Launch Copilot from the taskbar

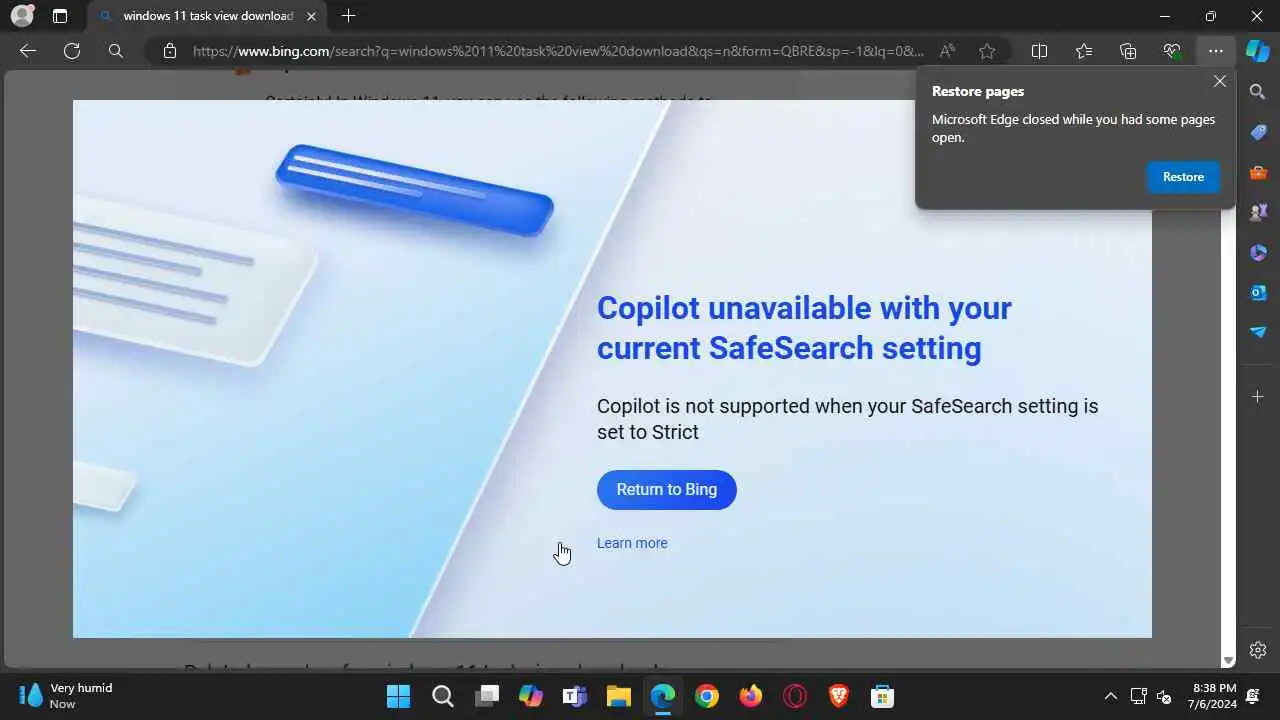tap(530, 696)
